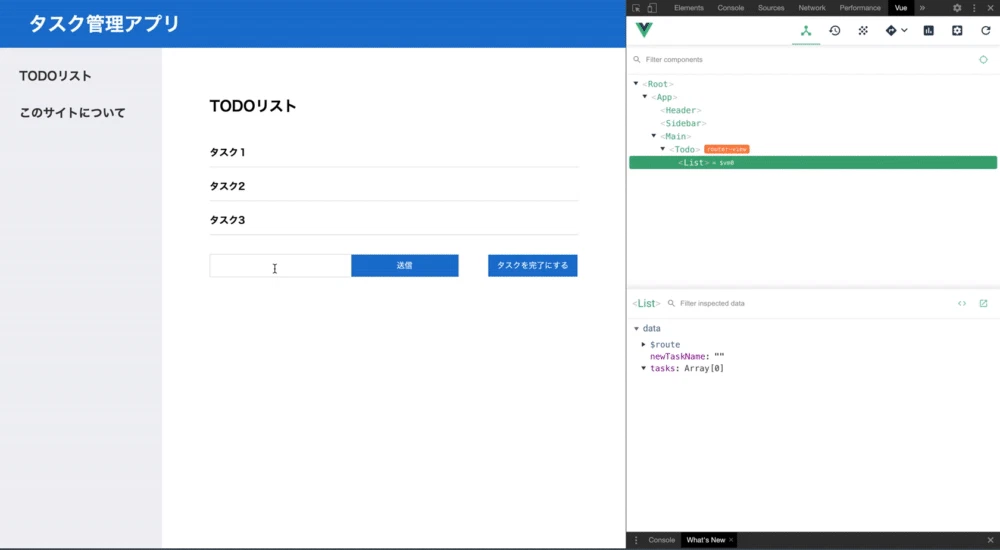
Task: Select the highlighted List component row
Action: 812,163
